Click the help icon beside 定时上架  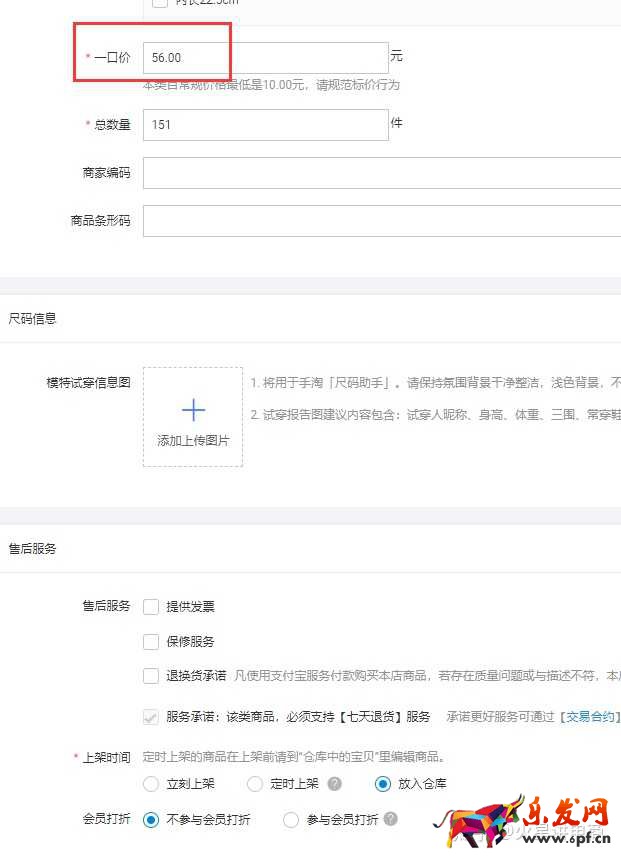pyautogui.click(x=335, y=784)
